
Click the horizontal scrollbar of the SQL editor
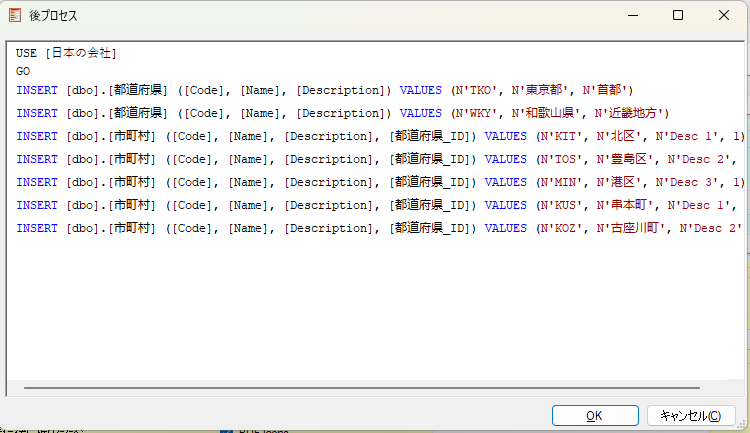(x=362, y=388)
